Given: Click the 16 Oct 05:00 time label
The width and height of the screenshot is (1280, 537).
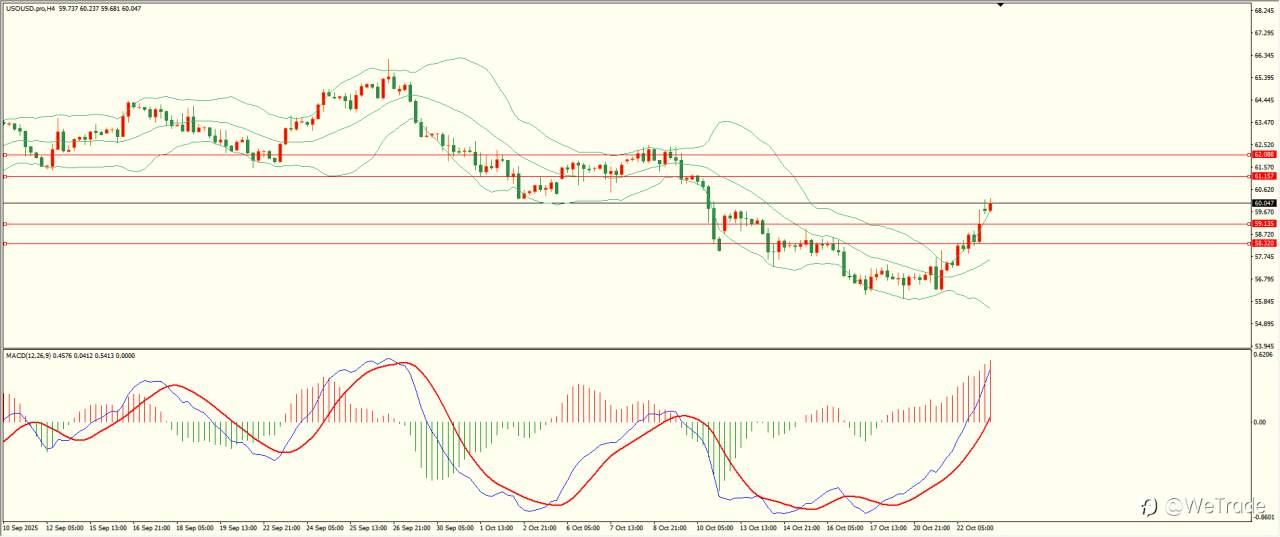Looking at the screenshot, I should tap(847, 526).
